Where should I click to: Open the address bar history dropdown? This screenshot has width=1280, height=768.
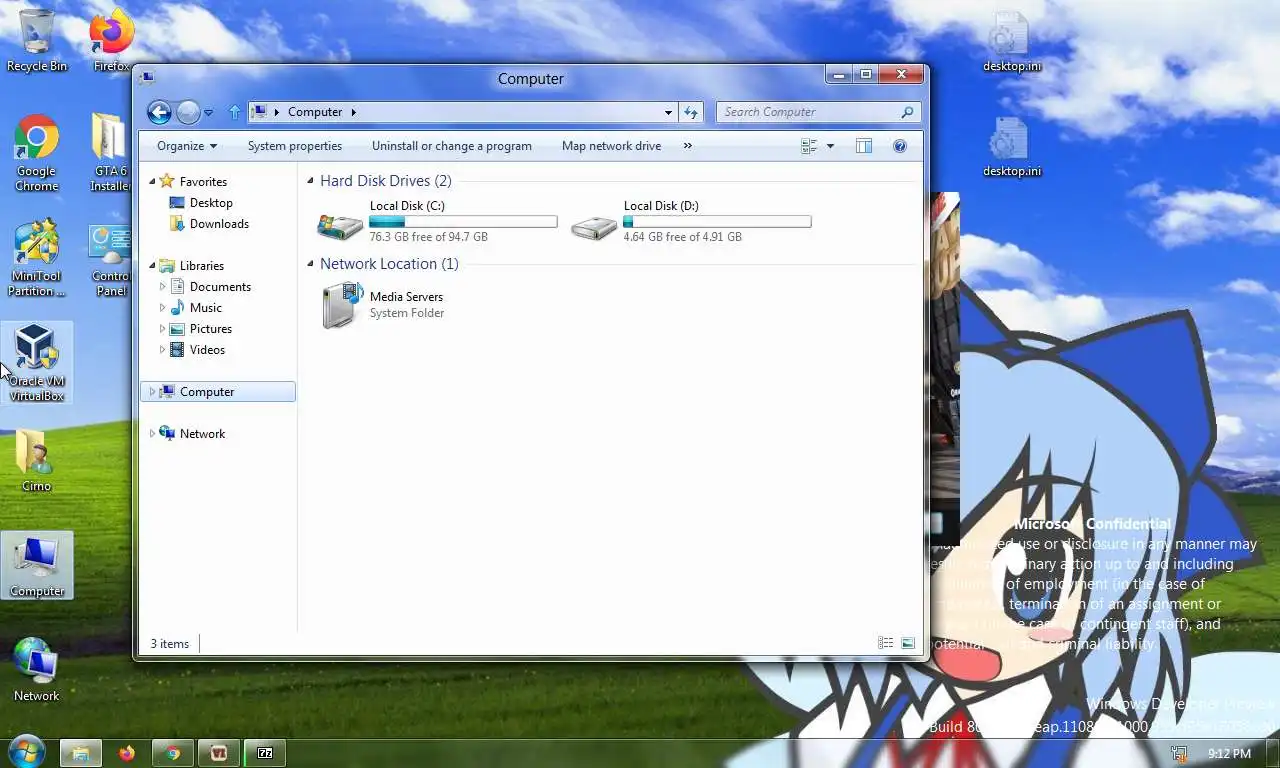668,112
